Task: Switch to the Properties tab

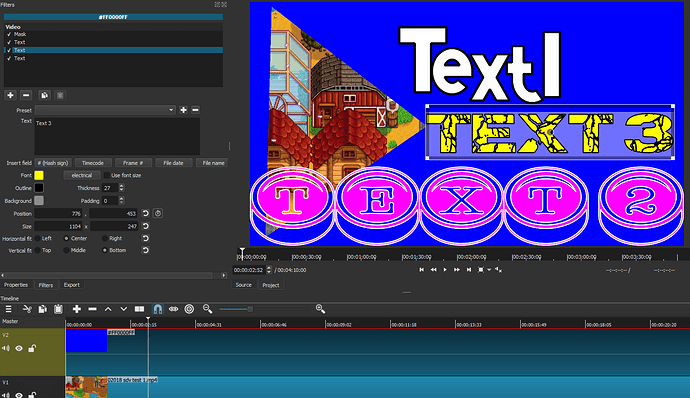Action: click(16, 285)
